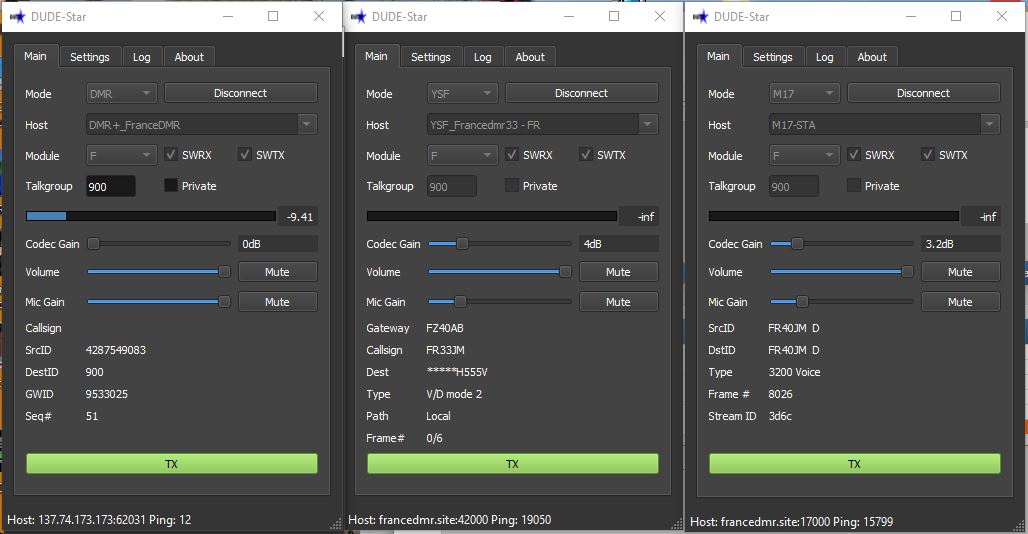This screenshot has height=534, width=1028.
Task: Click Disconnect in the YSF window
Action: (582, 93)
